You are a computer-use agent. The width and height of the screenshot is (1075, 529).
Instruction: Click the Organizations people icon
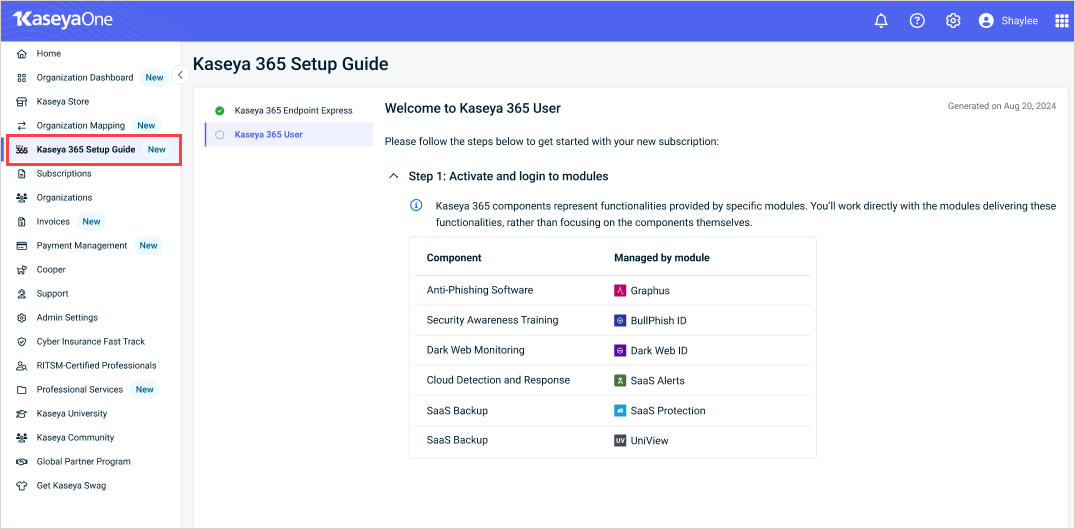pos(22,197)
